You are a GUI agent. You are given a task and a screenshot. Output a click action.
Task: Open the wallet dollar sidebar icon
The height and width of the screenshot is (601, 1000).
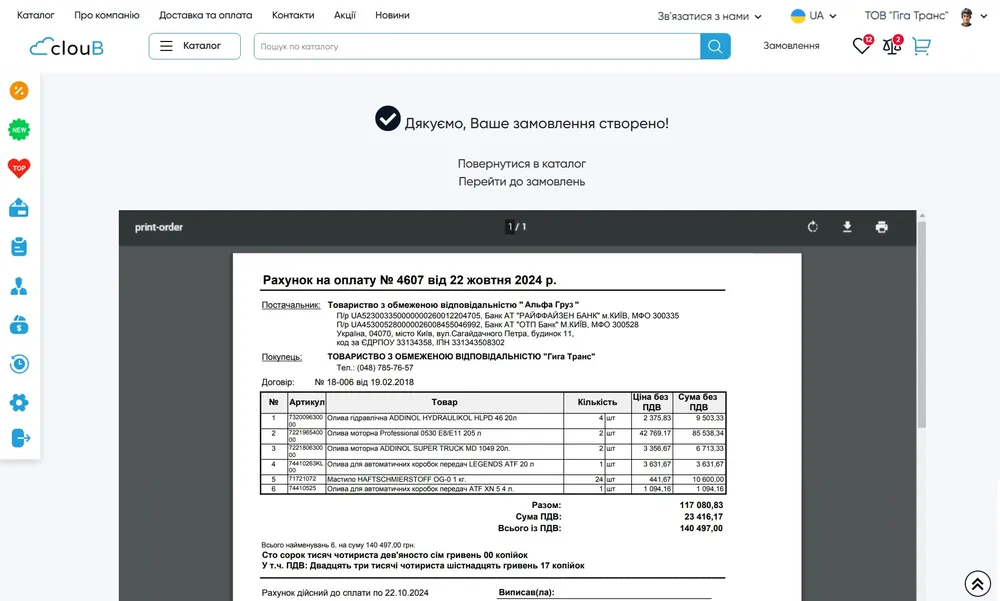point(19,325)
